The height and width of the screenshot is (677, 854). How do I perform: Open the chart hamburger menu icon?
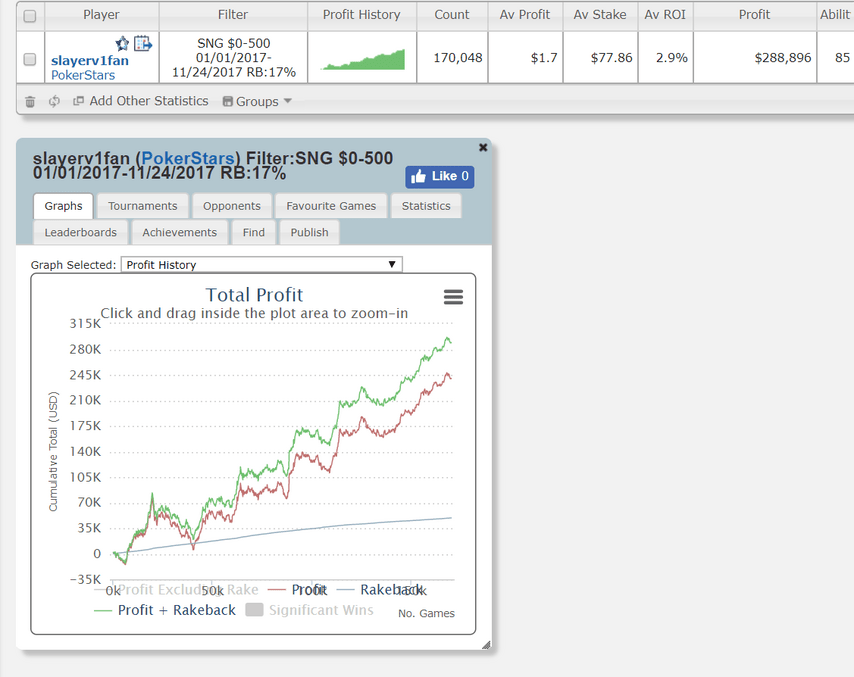(453, 297)
